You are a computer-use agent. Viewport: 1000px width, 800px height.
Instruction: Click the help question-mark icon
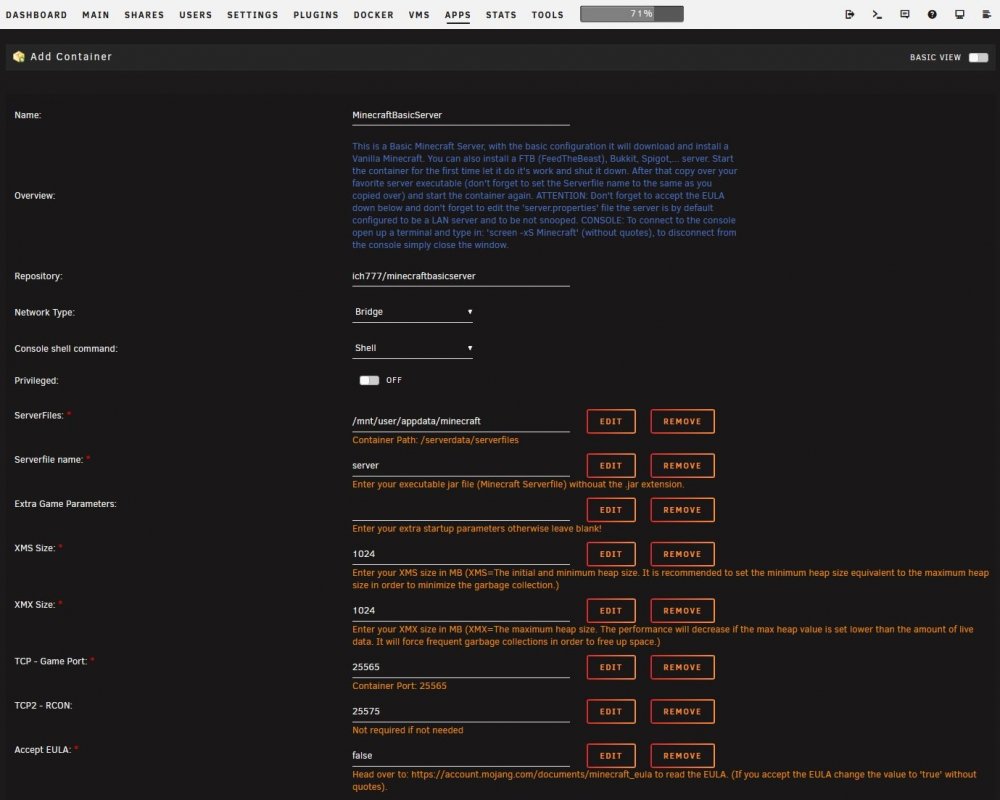point(932,14)
